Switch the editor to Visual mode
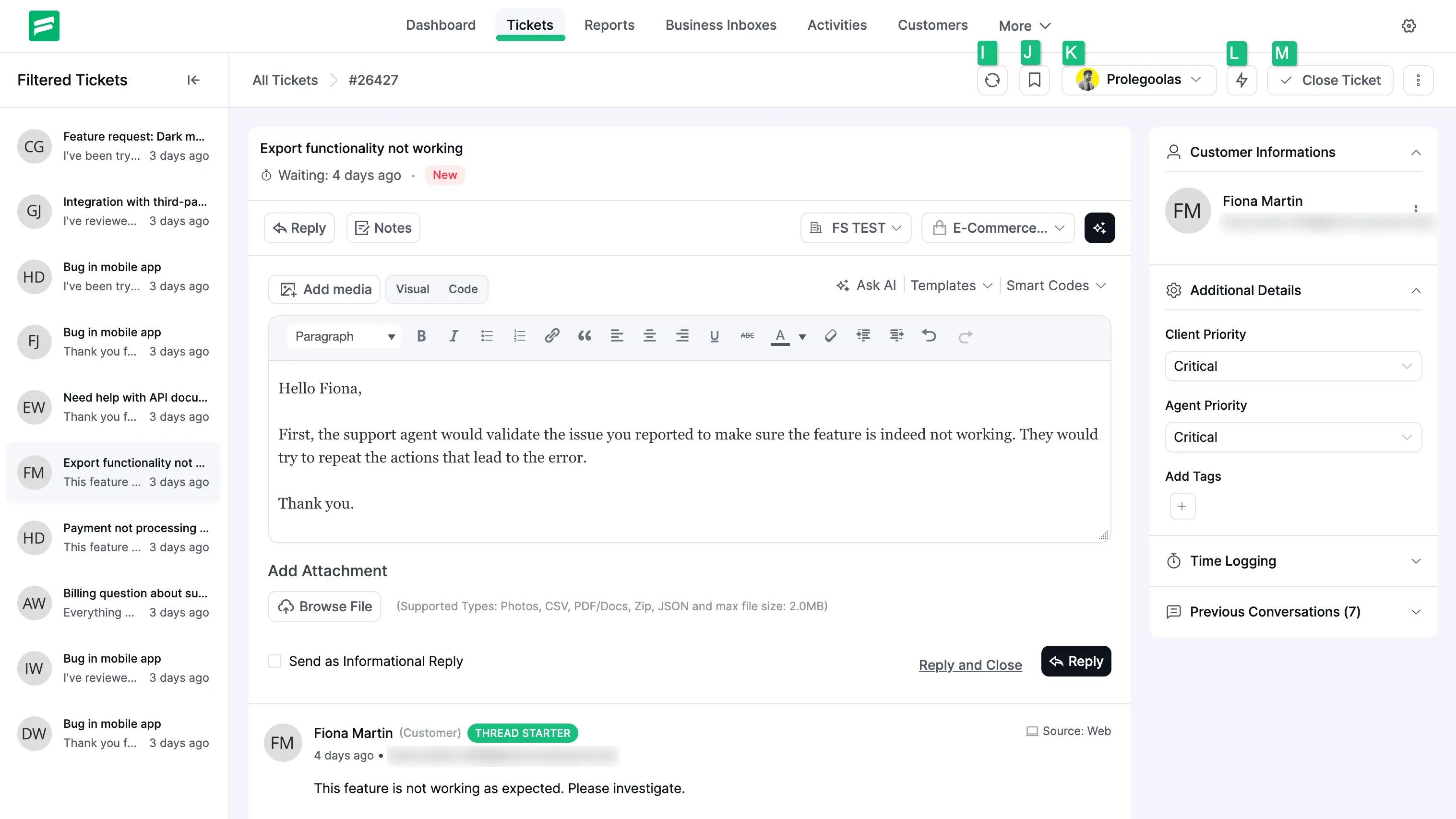This screenshot has height=819, width=1456. coord(412,289)
